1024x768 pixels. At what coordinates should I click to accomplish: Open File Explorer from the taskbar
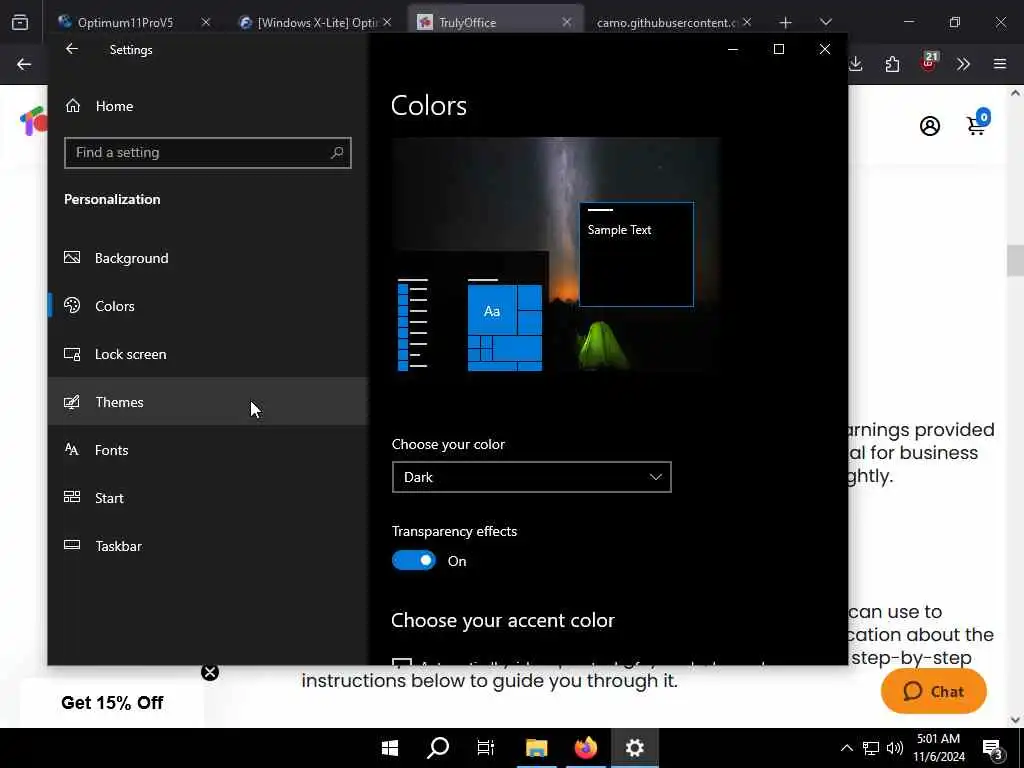tap(537, 748)
